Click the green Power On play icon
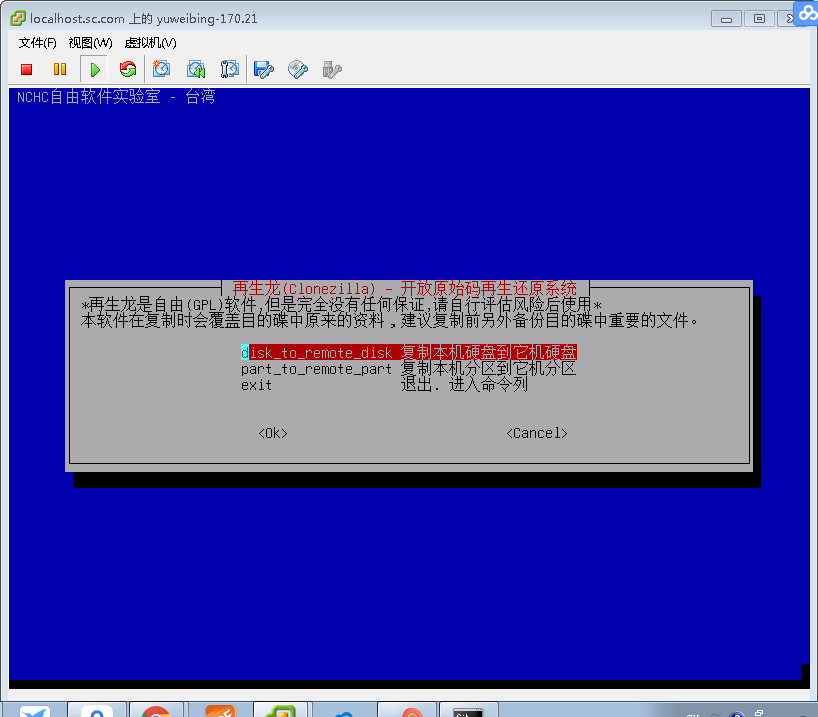 click(x=94, y=69)
